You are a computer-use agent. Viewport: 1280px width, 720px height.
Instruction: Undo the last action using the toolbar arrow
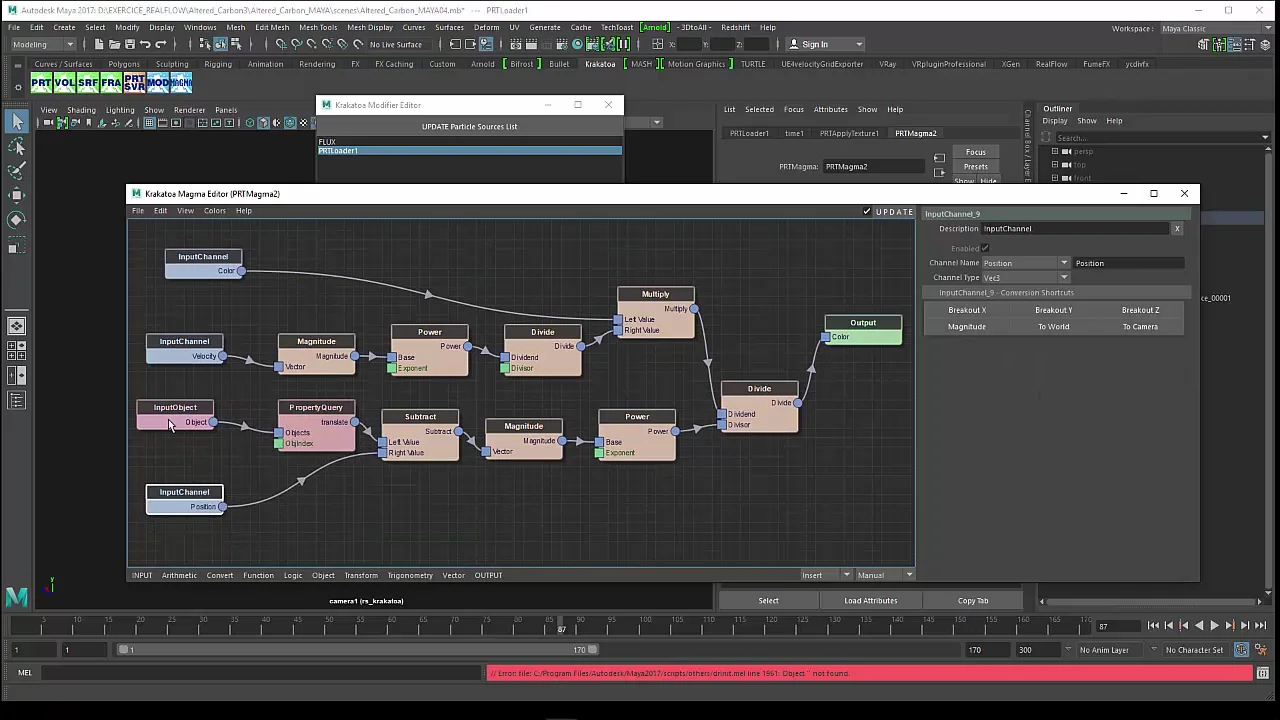click(x=146, y=44)
